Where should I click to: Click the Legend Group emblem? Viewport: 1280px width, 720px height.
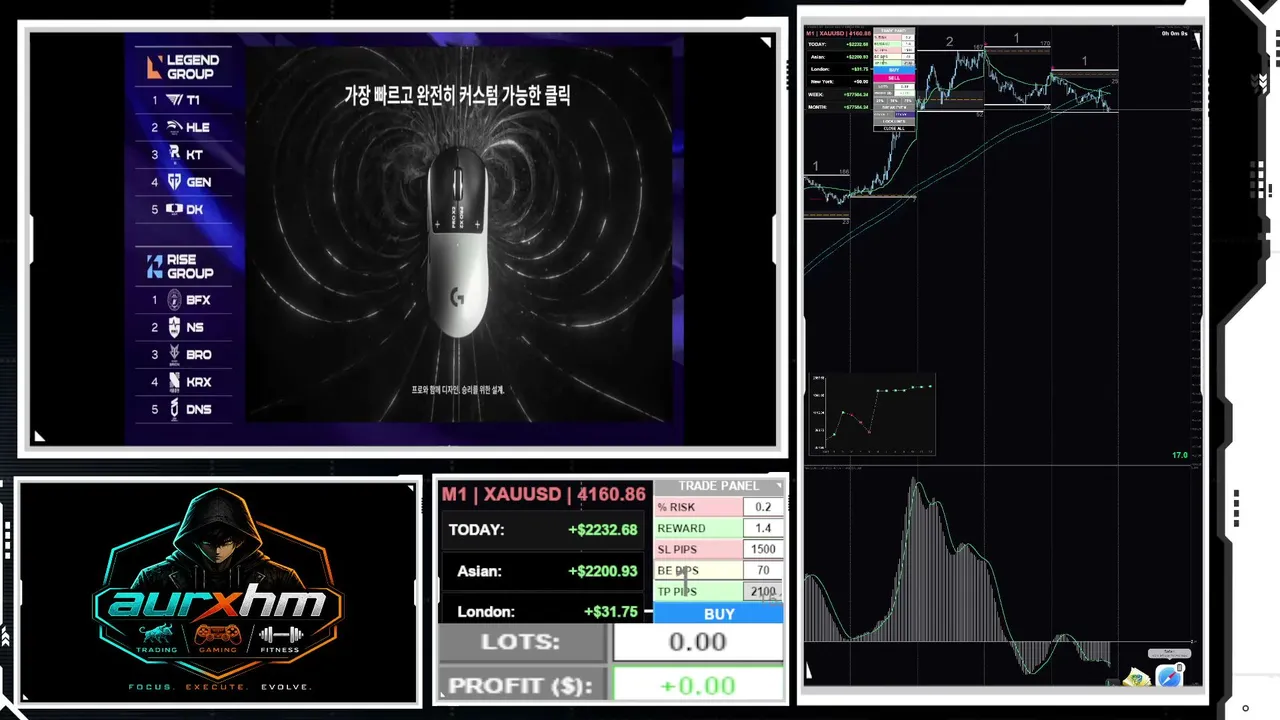tap(154, 67)
